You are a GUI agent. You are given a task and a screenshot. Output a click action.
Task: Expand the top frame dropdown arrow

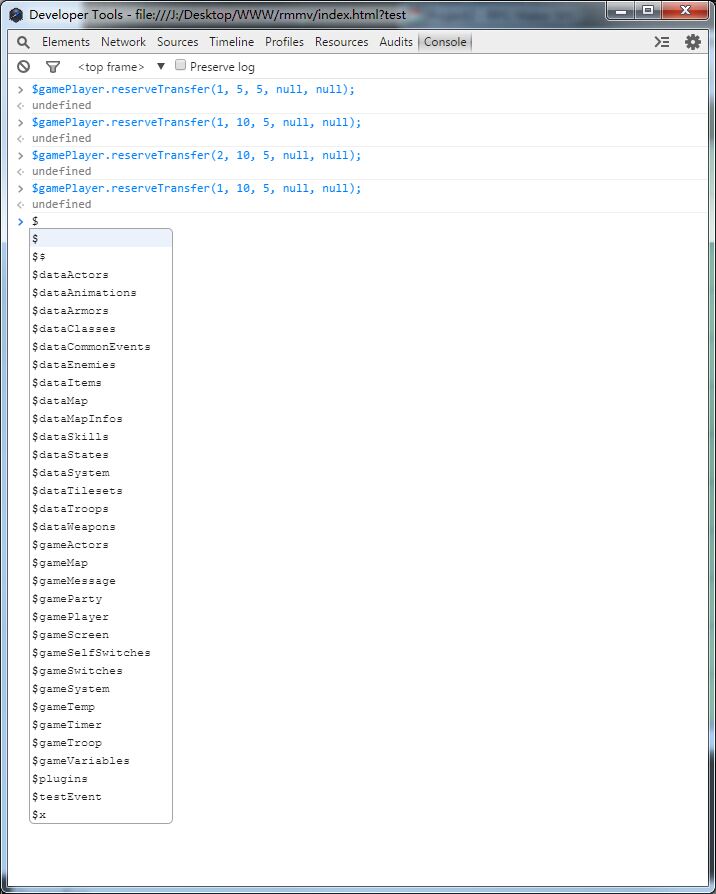tap(161, 66)
